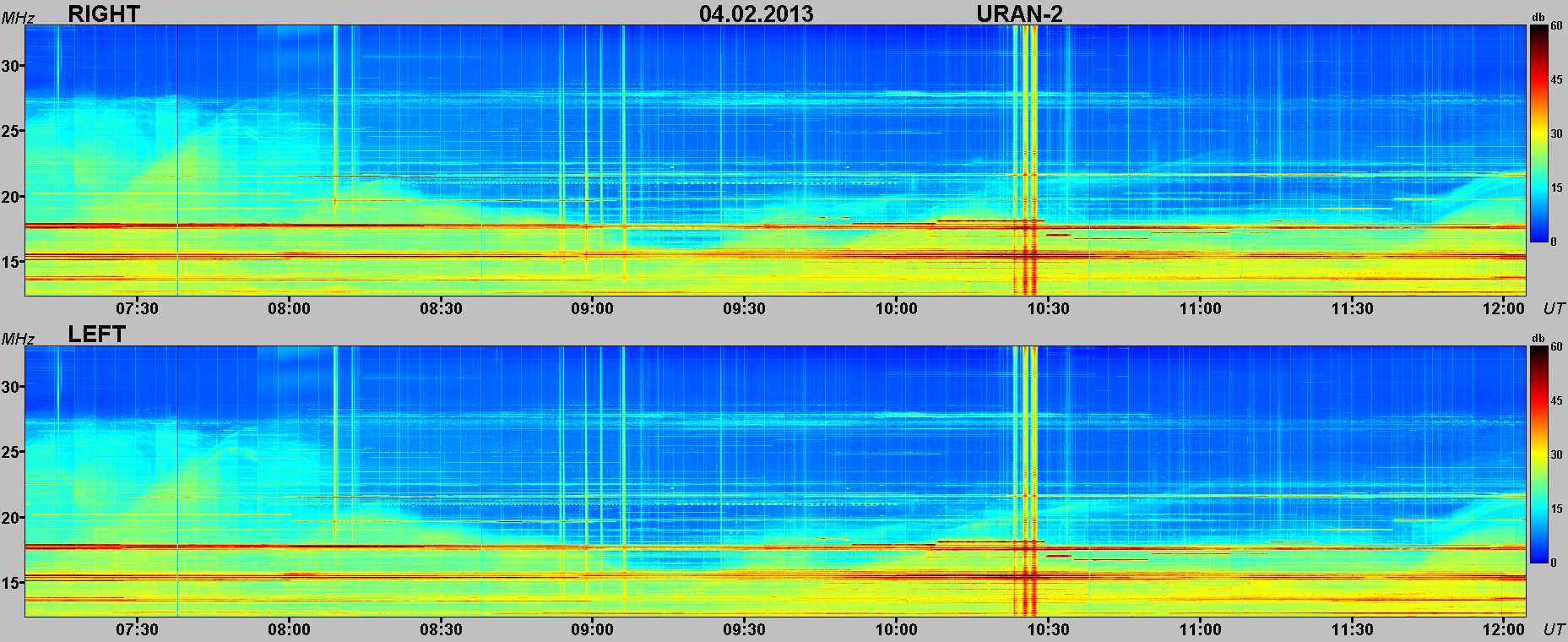
Task: Click the 15 MHz tick in LEFT panel
Action: tap(11, 583)
